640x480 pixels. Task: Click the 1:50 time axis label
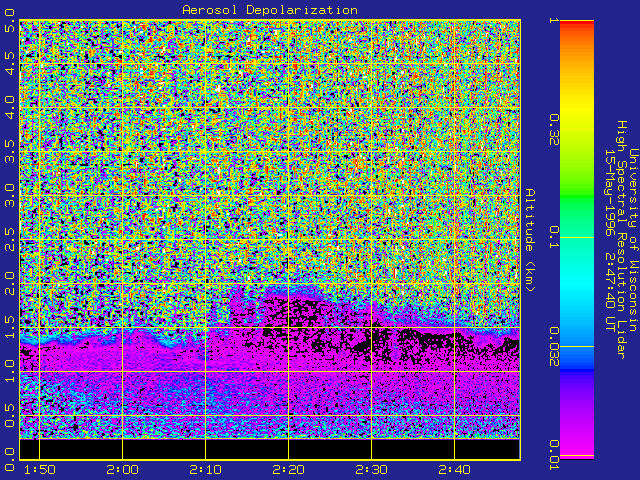40,470
